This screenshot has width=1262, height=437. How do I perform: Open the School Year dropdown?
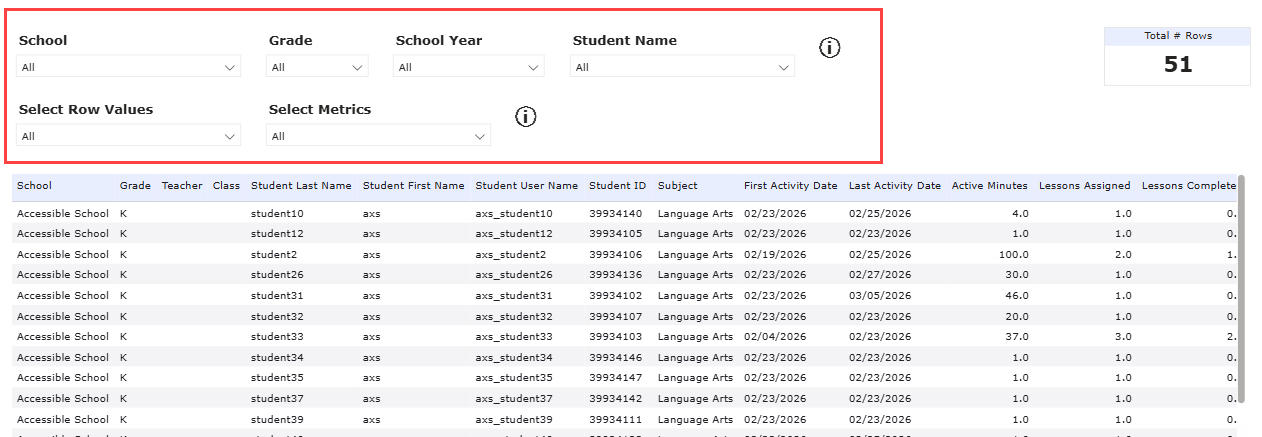coord(469,67)
